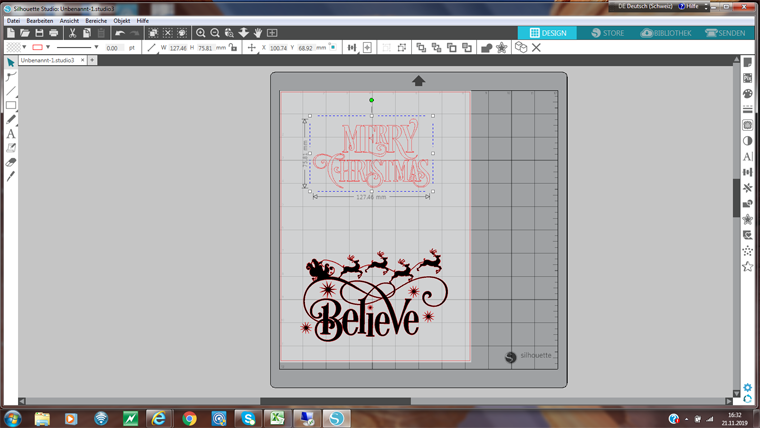Select the Line drawing tool
760x428 pixels.
[x=11, y=91]
